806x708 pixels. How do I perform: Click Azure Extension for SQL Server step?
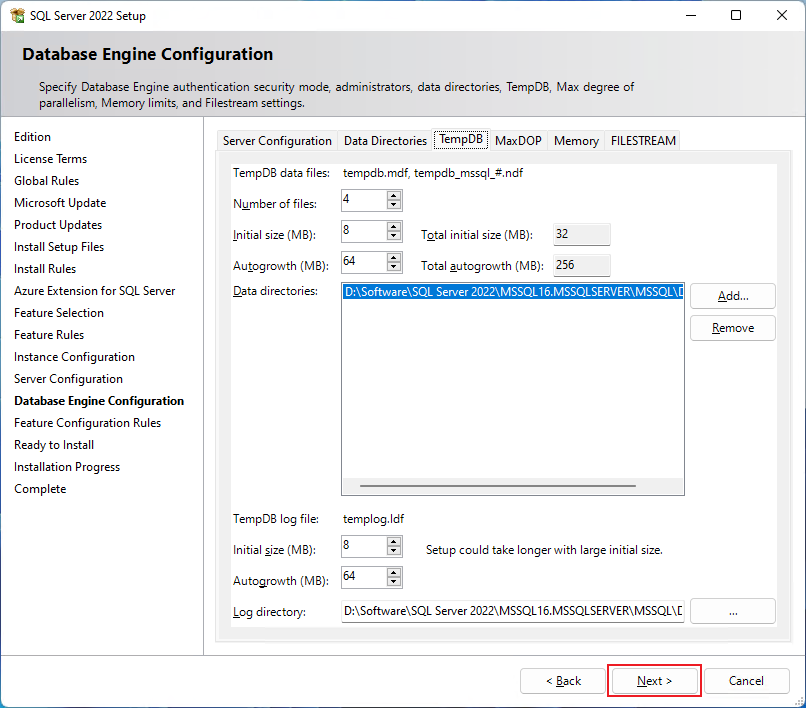pyautogui.click(x=95, y=291)
